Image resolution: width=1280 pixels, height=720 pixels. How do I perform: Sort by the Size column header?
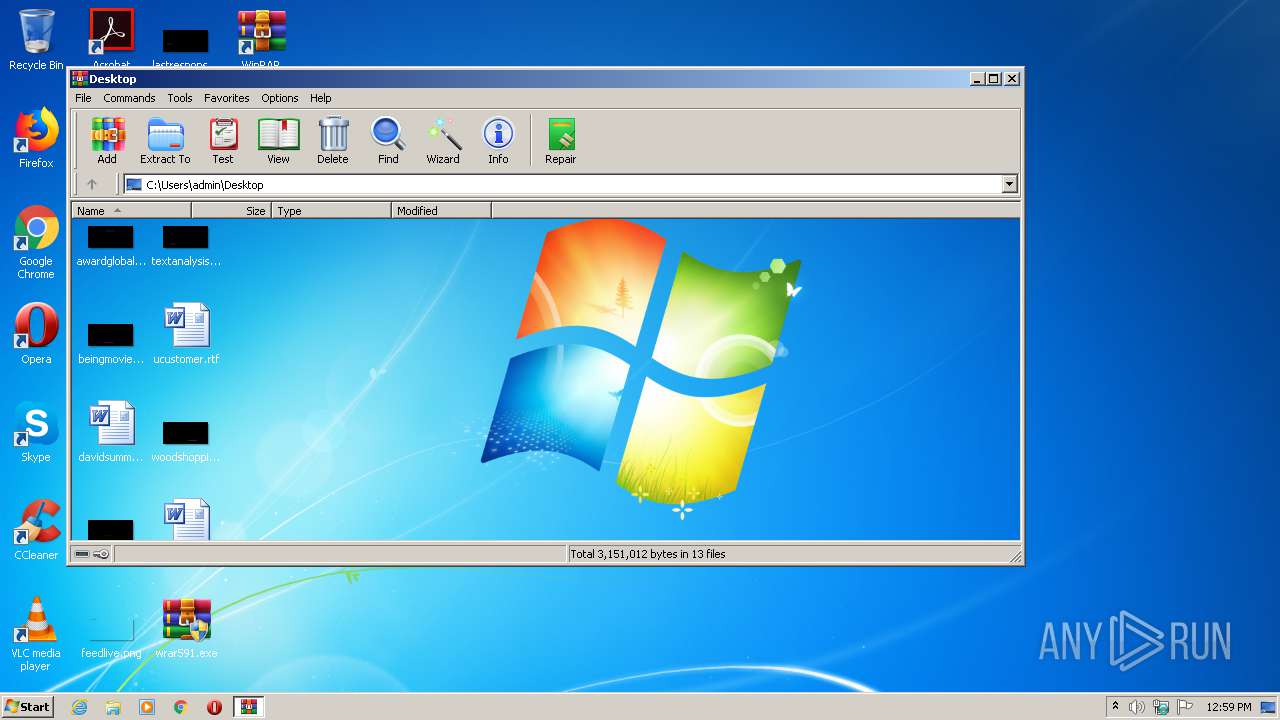point(231,211)
